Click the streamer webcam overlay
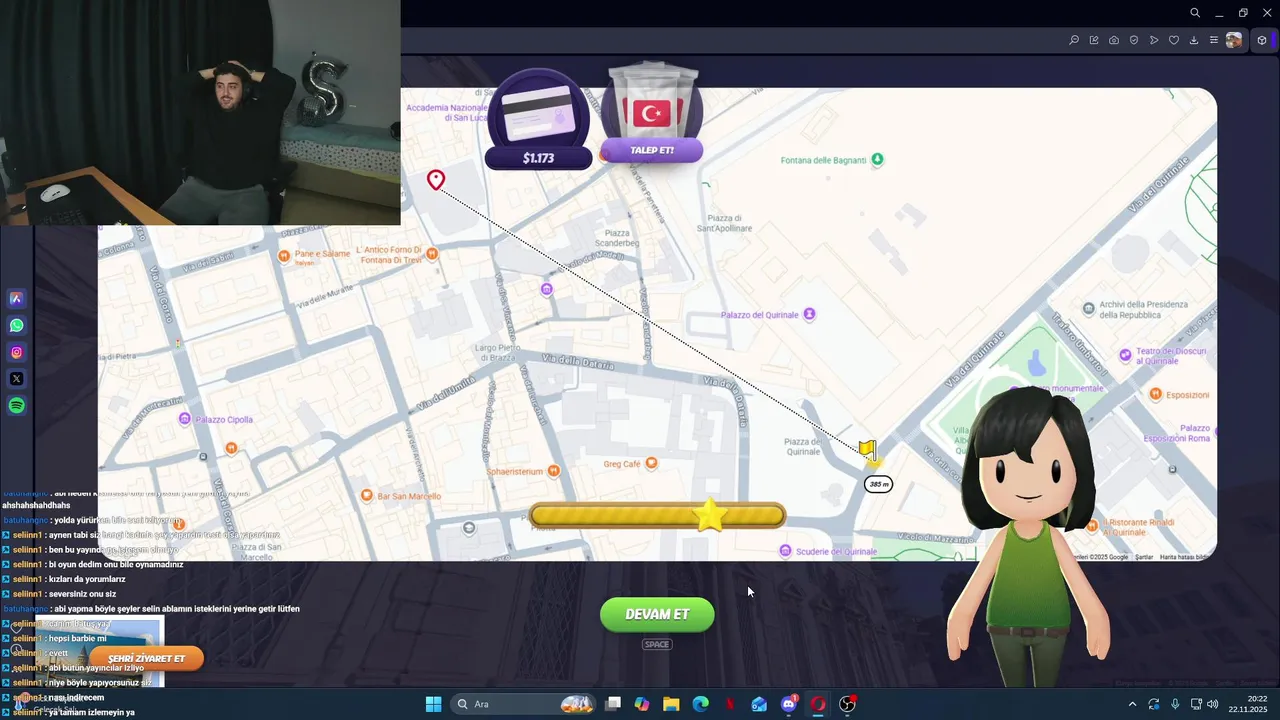This screenshot has width=1280, height=720. pyautogui.click(x=200, y=112)
